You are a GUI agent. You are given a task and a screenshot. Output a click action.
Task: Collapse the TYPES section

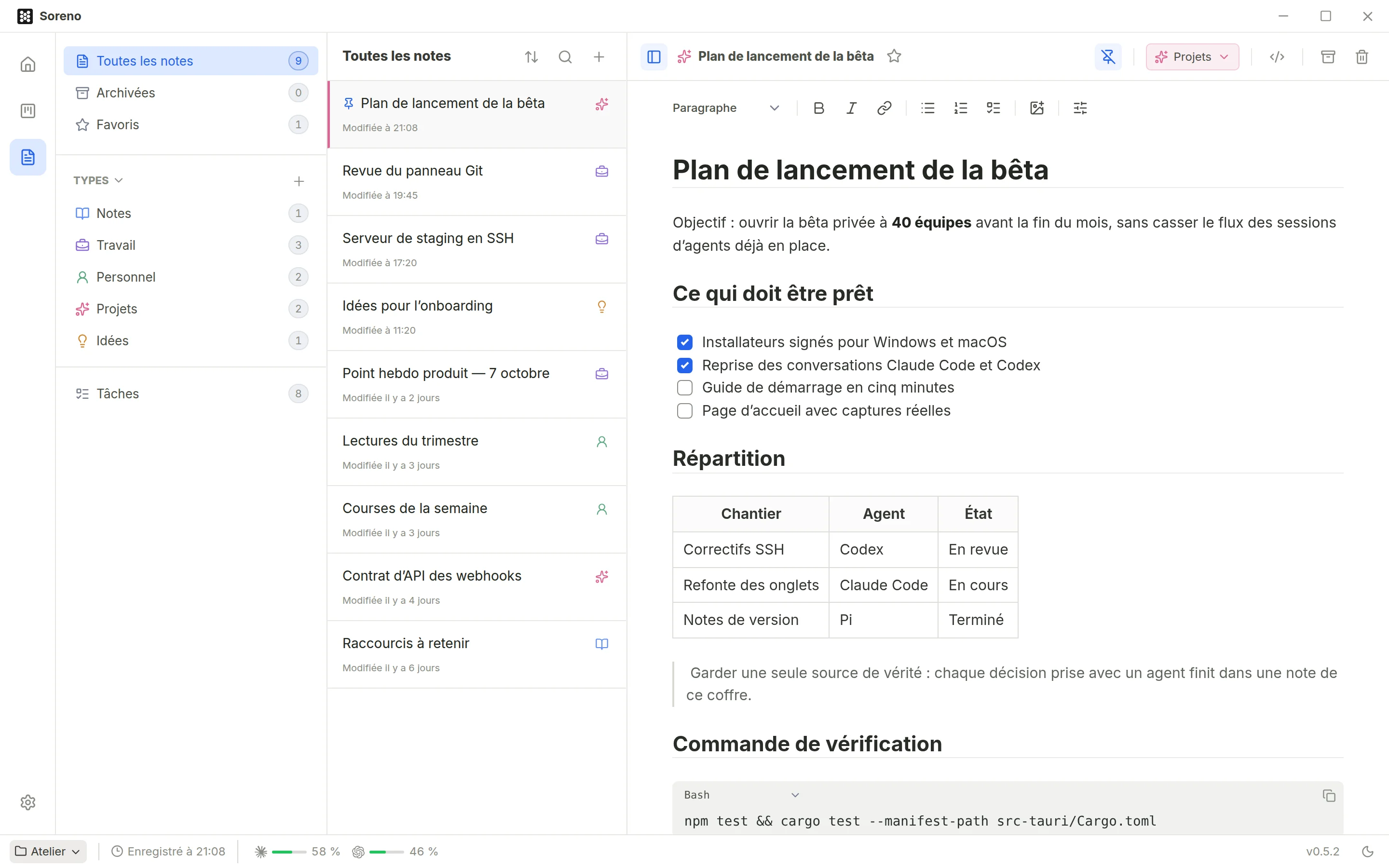[x=98, y=180]
